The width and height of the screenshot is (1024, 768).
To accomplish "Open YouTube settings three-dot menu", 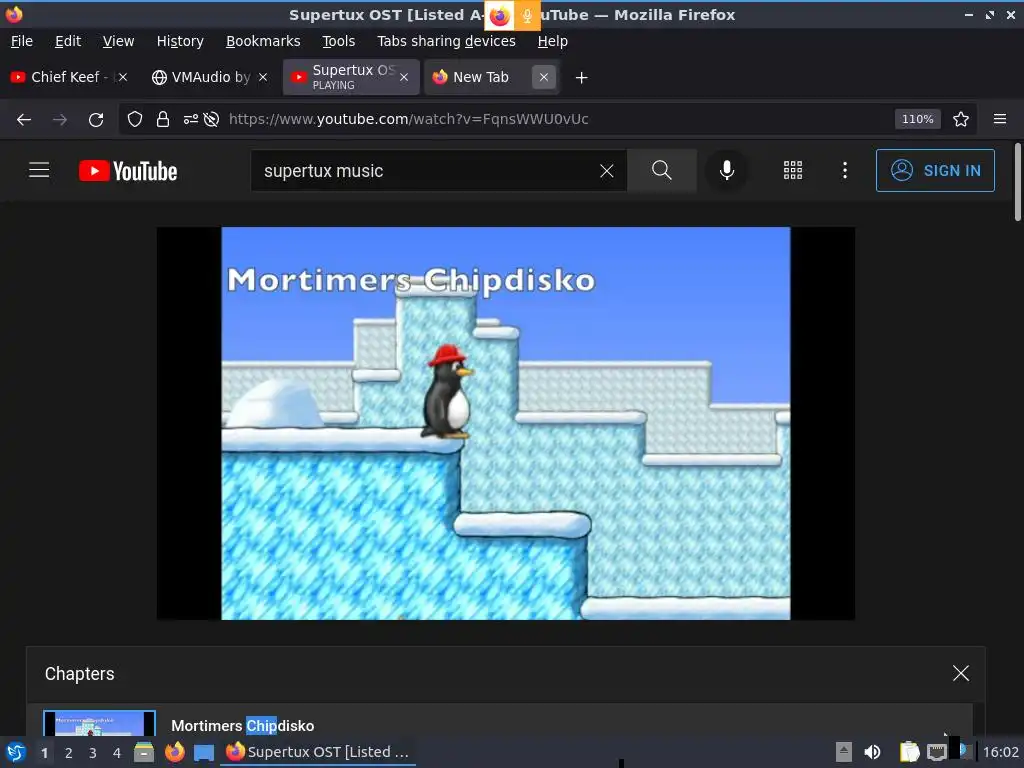I will tap(845, 170).
